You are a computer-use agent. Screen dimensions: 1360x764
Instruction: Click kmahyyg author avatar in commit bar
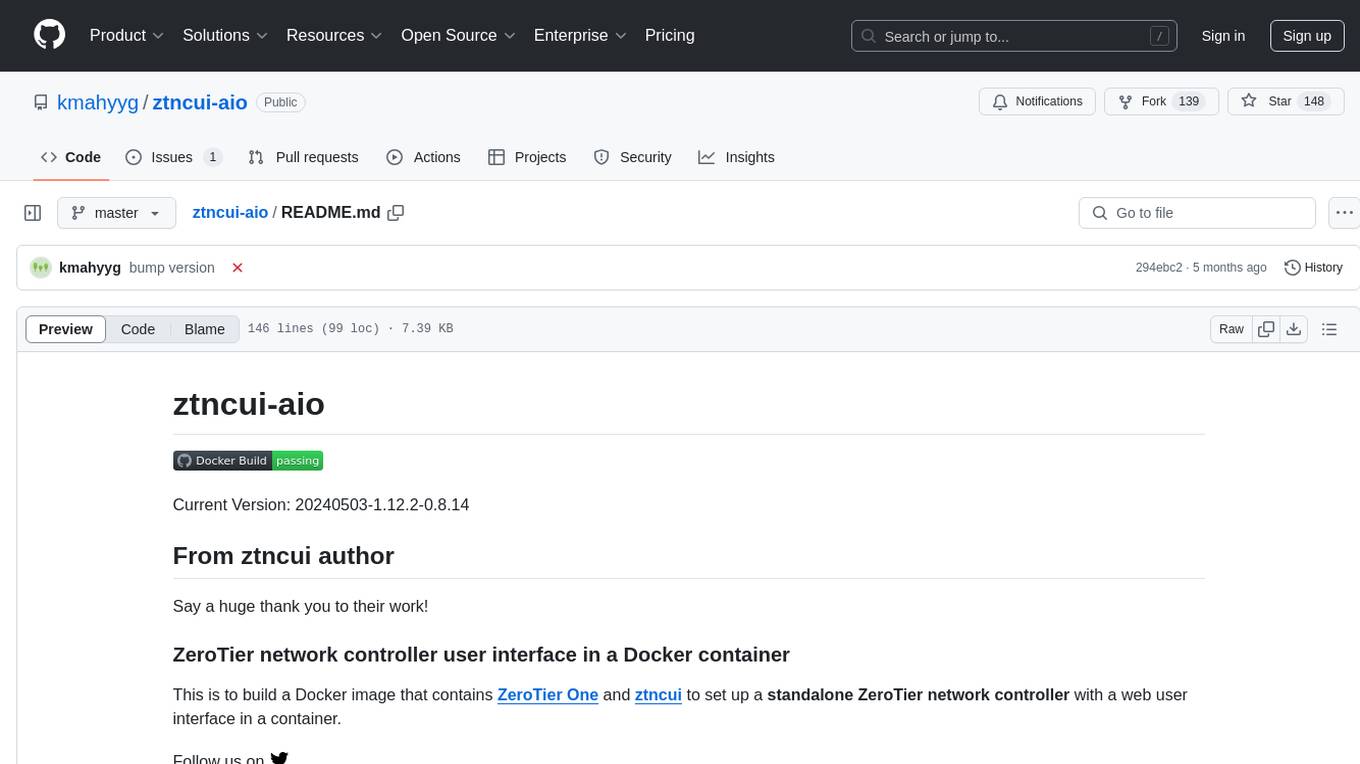[x=40, y=267]
